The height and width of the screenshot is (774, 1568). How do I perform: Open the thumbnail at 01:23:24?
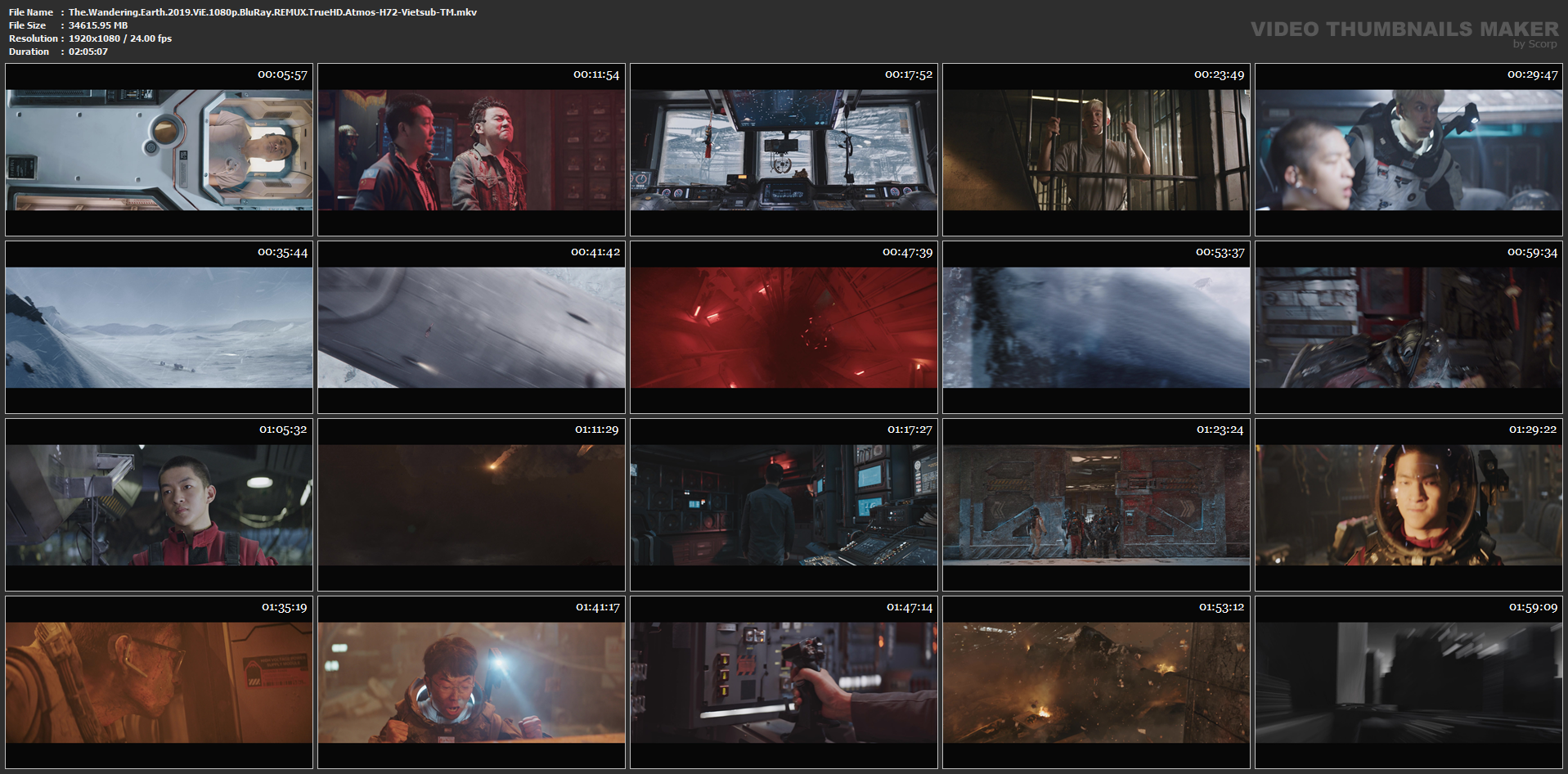coord(1097,505)
